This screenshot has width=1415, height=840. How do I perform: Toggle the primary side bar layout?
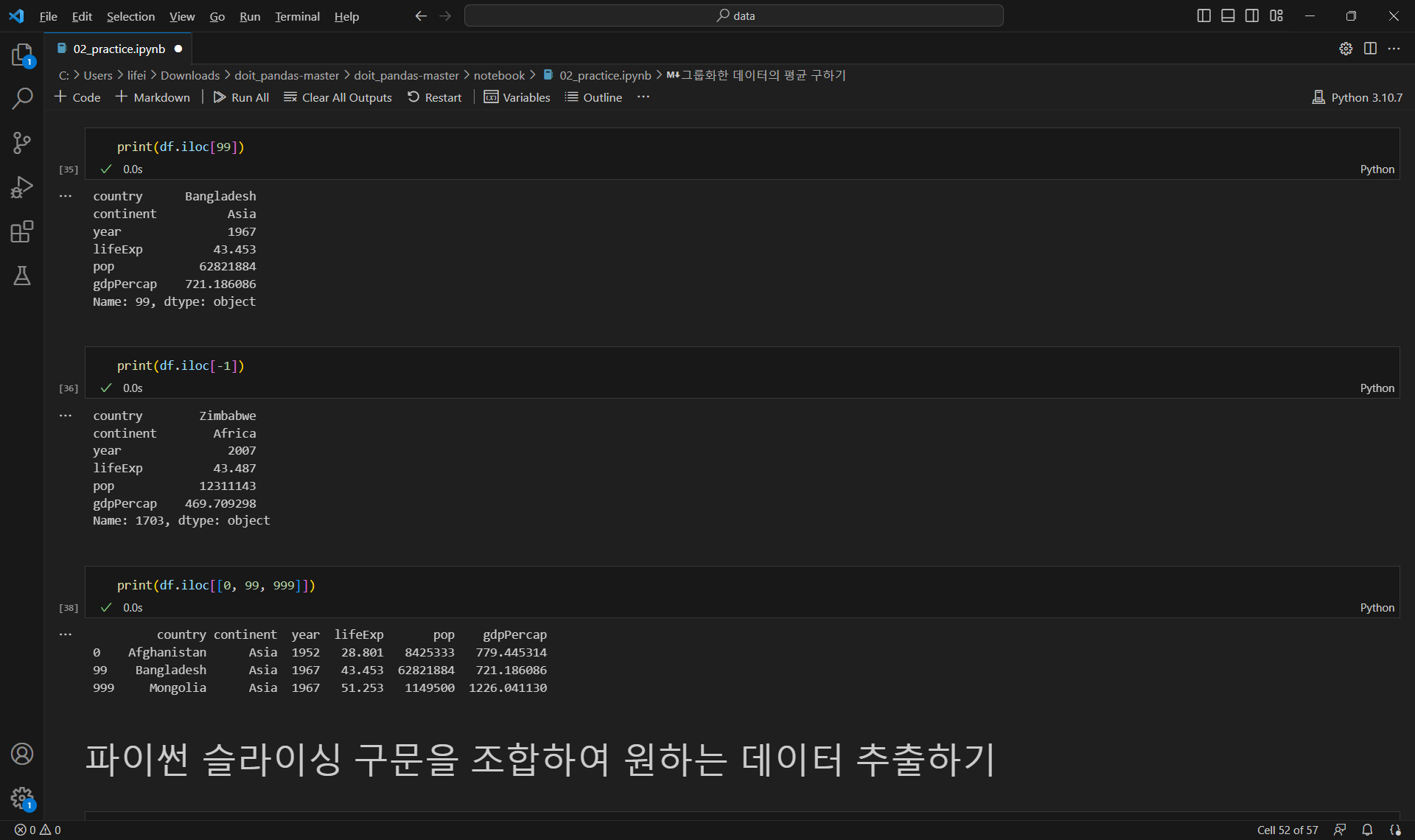pyautogui.click(x=1203, y=15)
